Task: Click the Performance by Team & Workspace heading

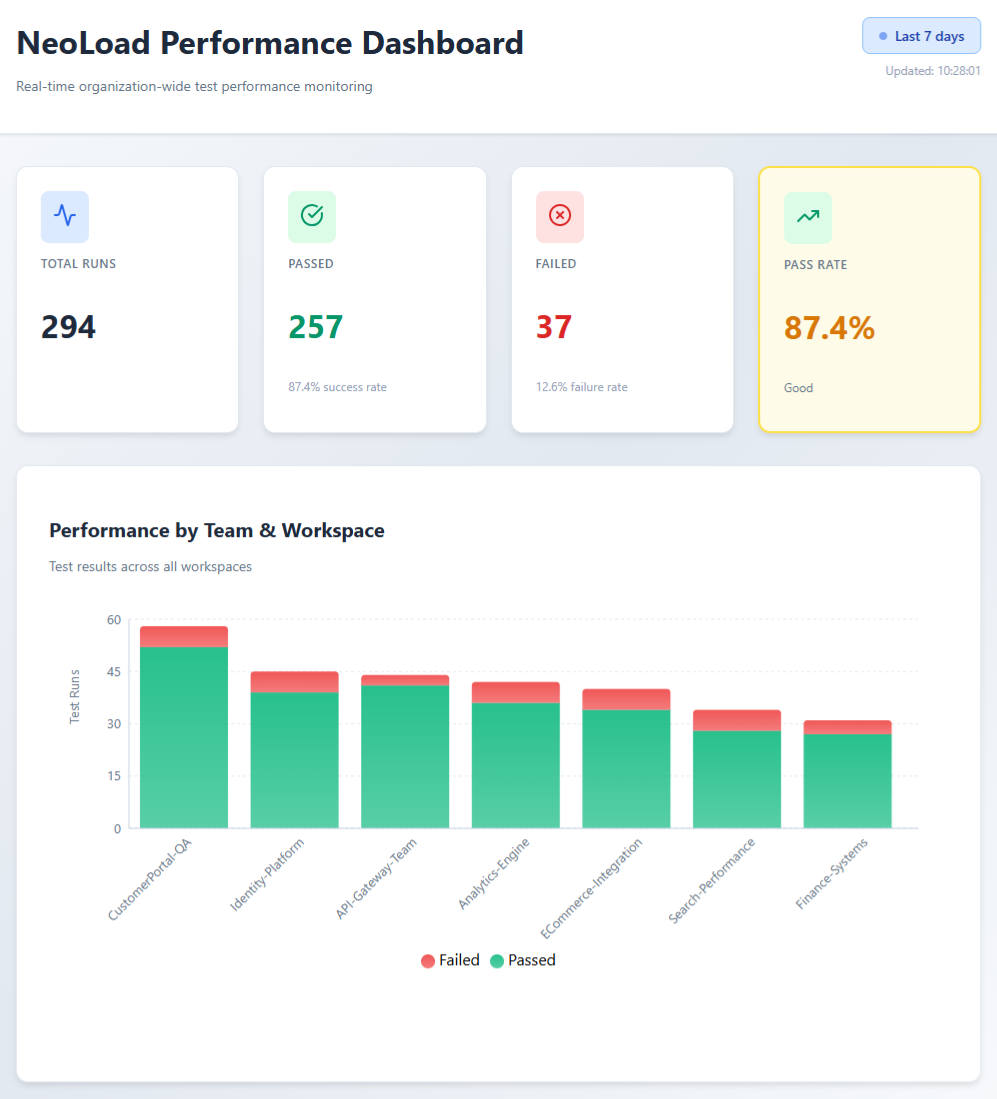Action: (217, 531)
